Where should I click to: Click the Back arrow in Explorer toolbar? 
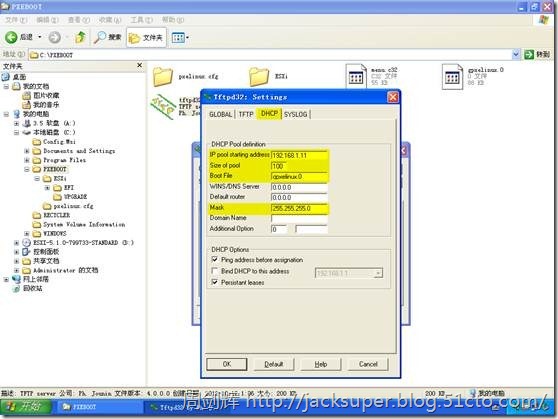(x=11, y=37)
